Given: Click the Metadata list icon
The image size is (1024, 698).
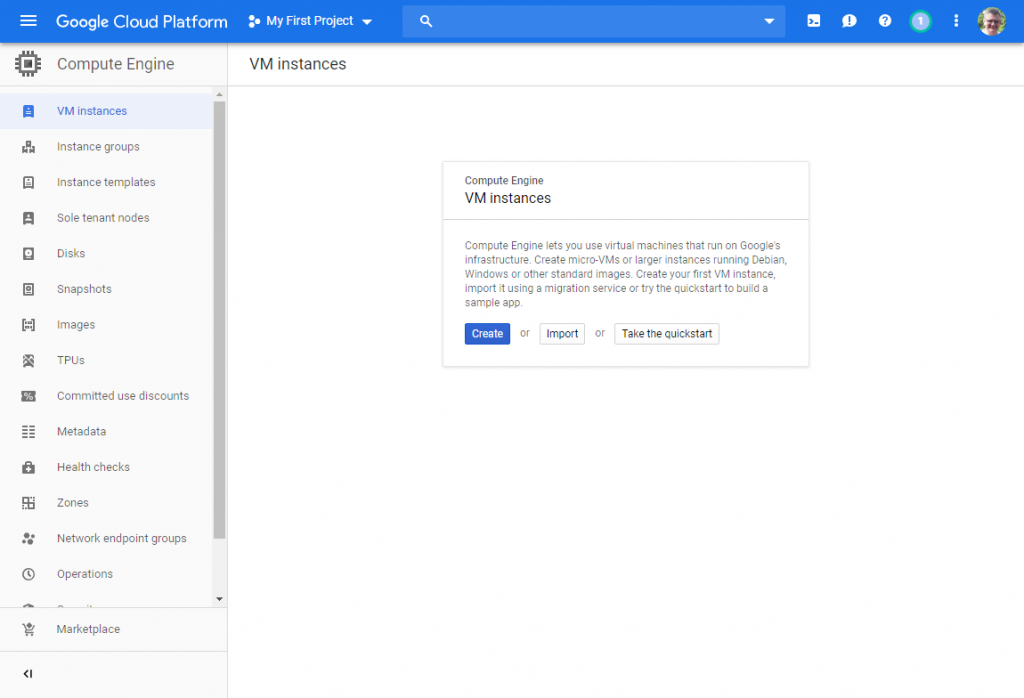Looking at the screenshot, I should pos(28,432).
